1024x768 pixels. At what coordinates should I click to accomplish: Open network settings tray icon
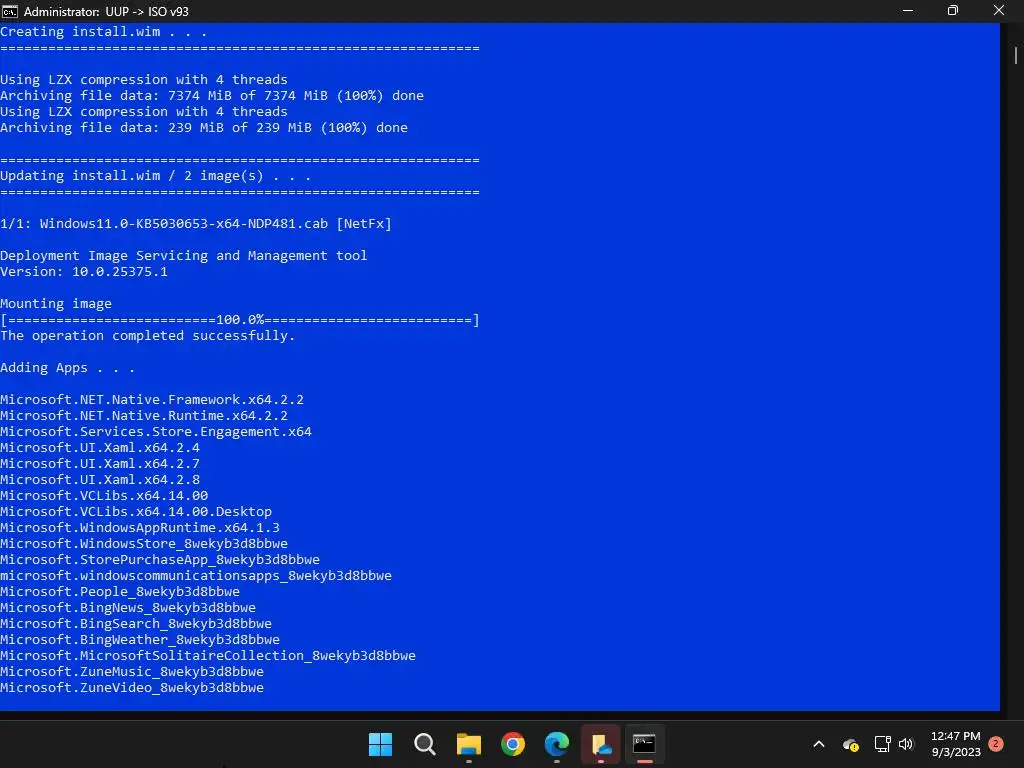click(882, 744)
